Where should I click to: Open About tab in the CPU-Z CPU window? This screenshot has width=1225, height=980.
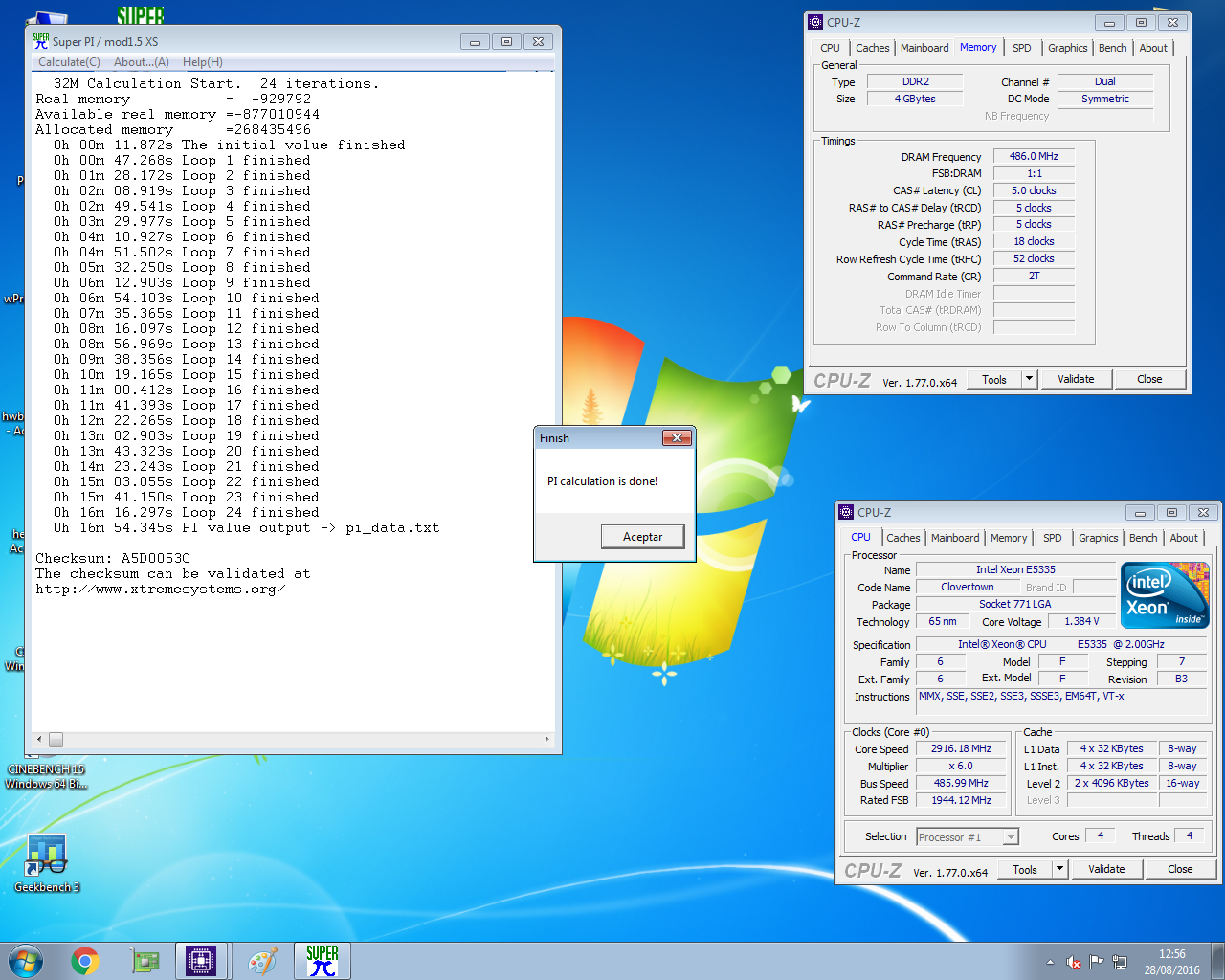point(1184,538)
